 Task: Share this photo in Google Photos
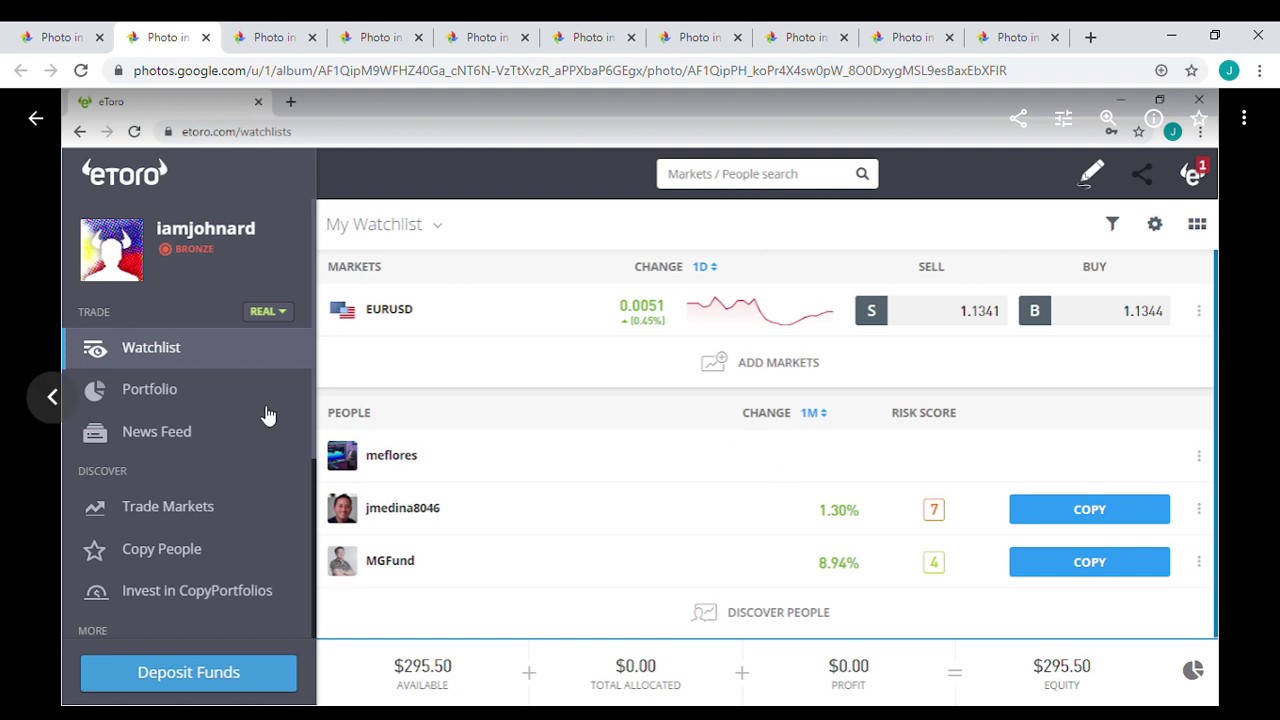click(1018, 118)
